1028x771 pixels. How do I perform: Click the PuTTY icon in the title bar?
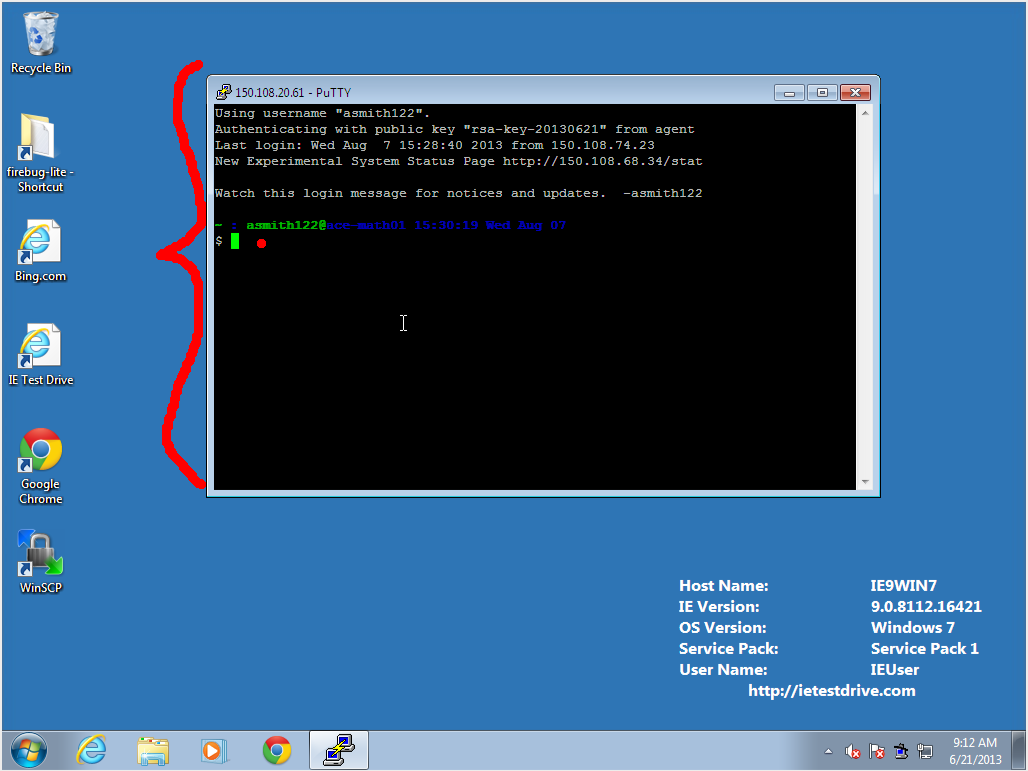tap(224, 93)
